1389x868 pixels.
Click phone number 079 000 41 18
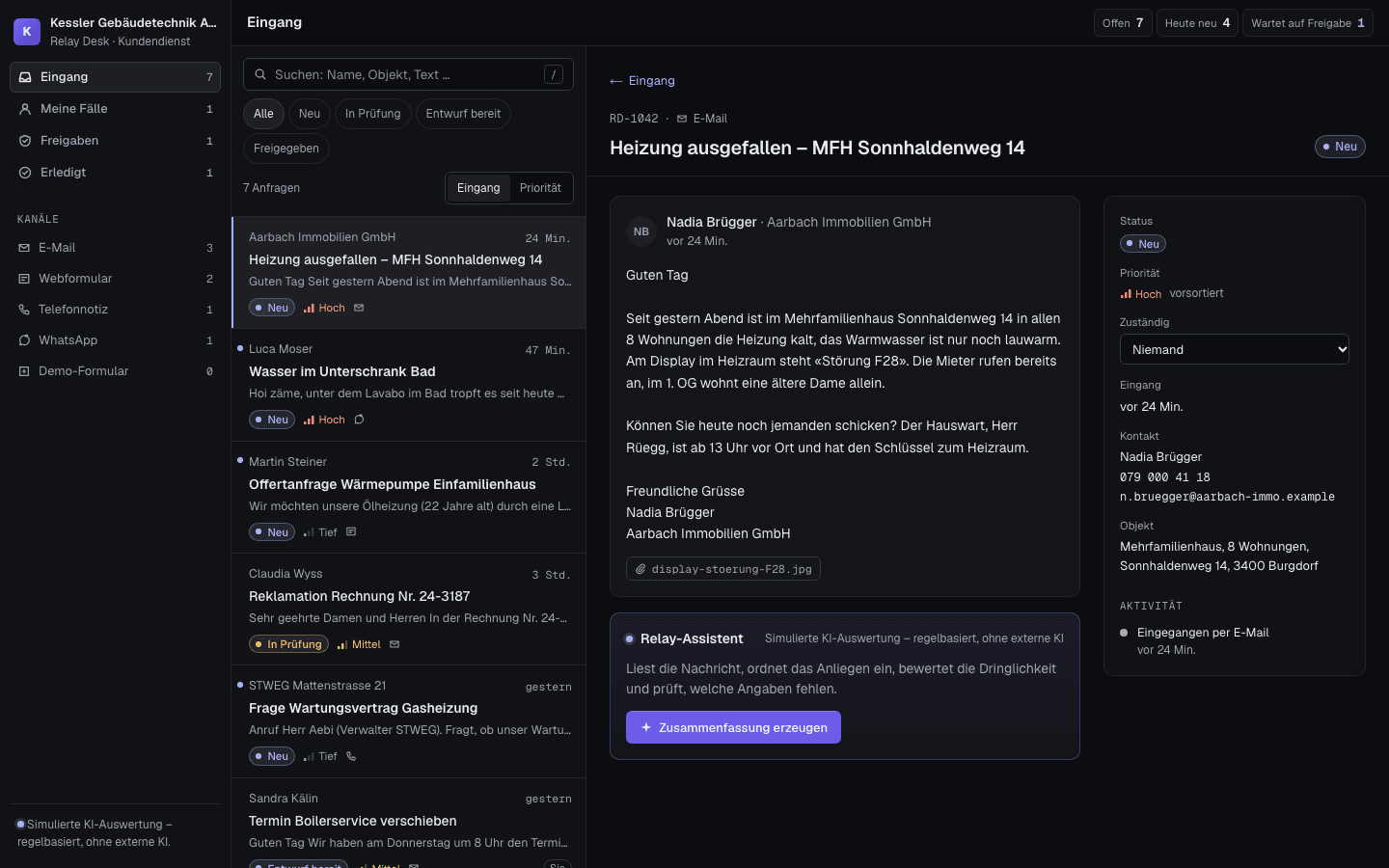point(1165,477)
